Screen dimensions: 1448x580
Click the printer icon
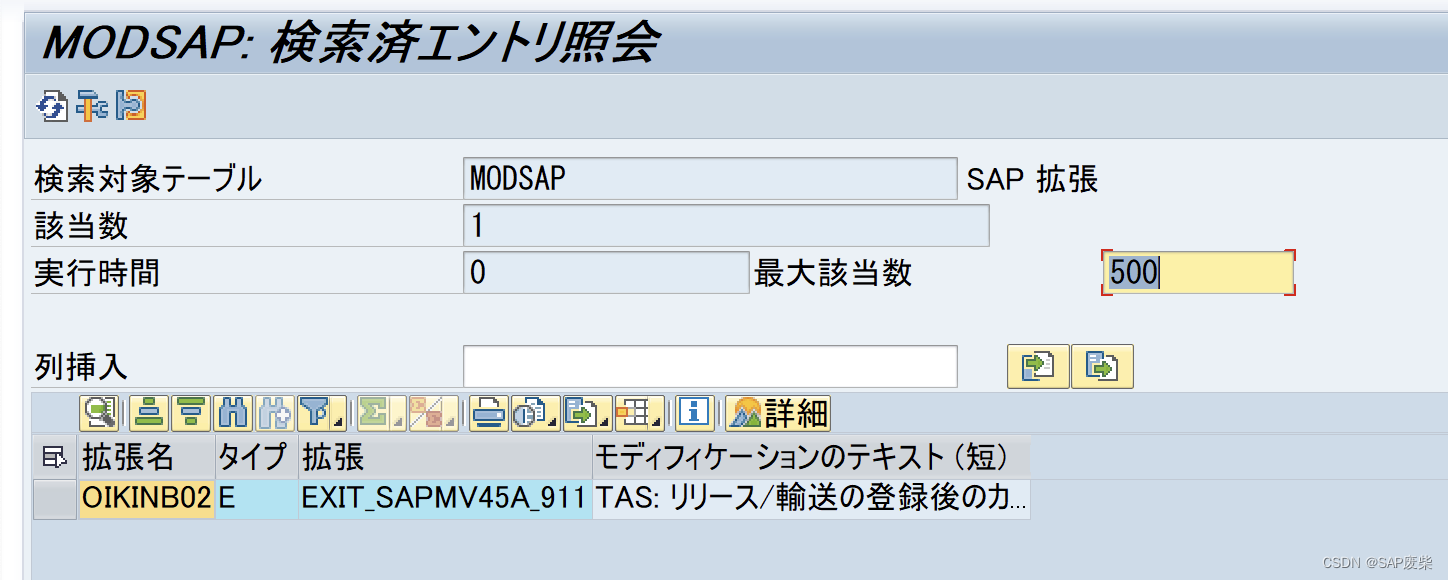[x=489, y=412]
